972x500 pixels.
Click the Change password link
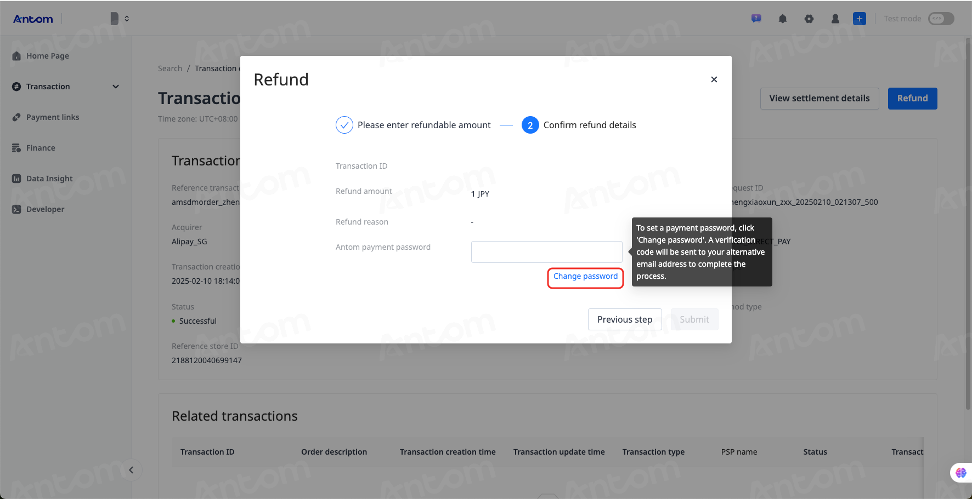tap(585, 276)
